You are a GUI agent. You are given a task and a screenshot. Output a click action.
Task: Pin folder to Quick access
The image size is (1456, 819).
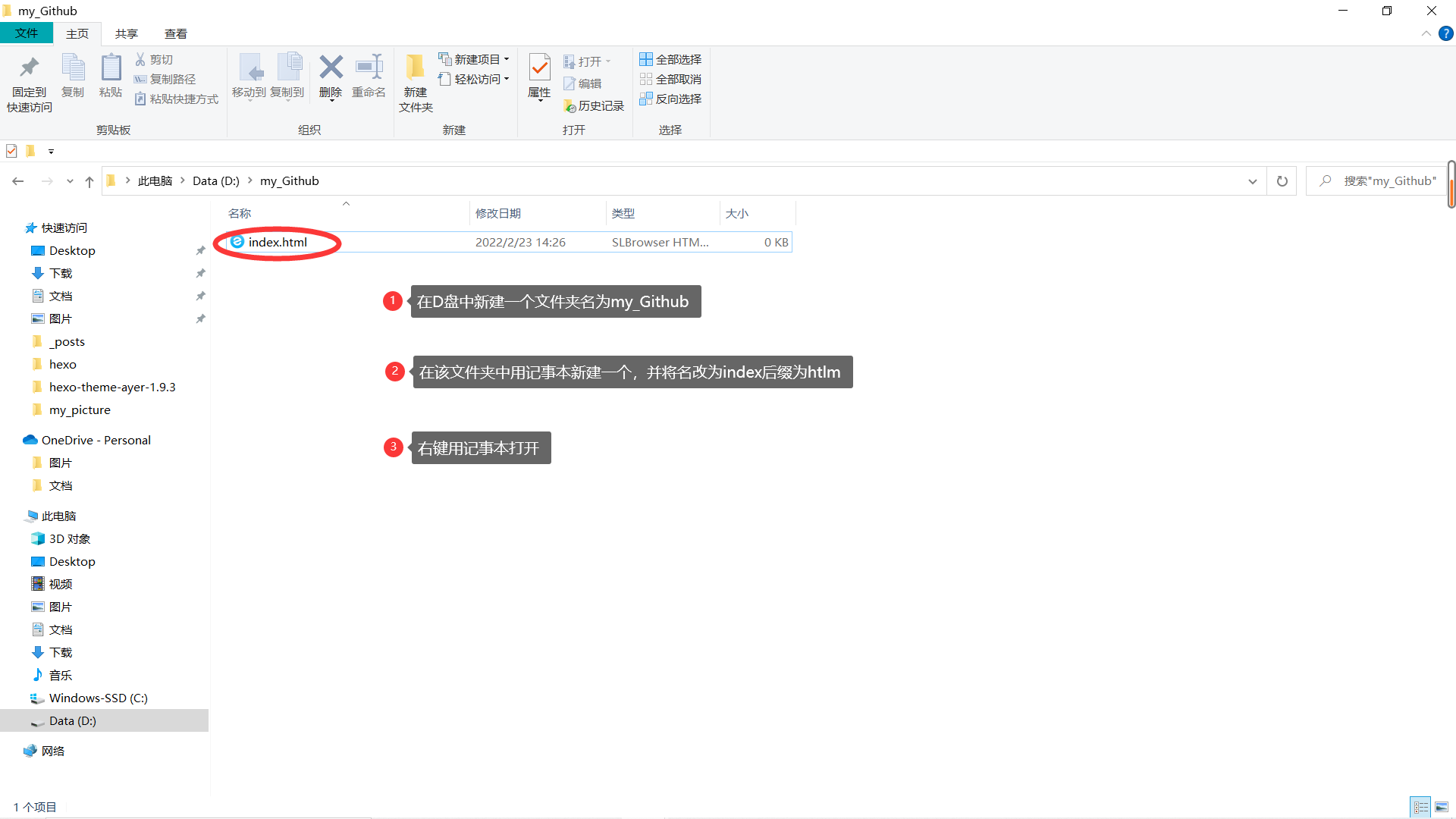[30, 83]
